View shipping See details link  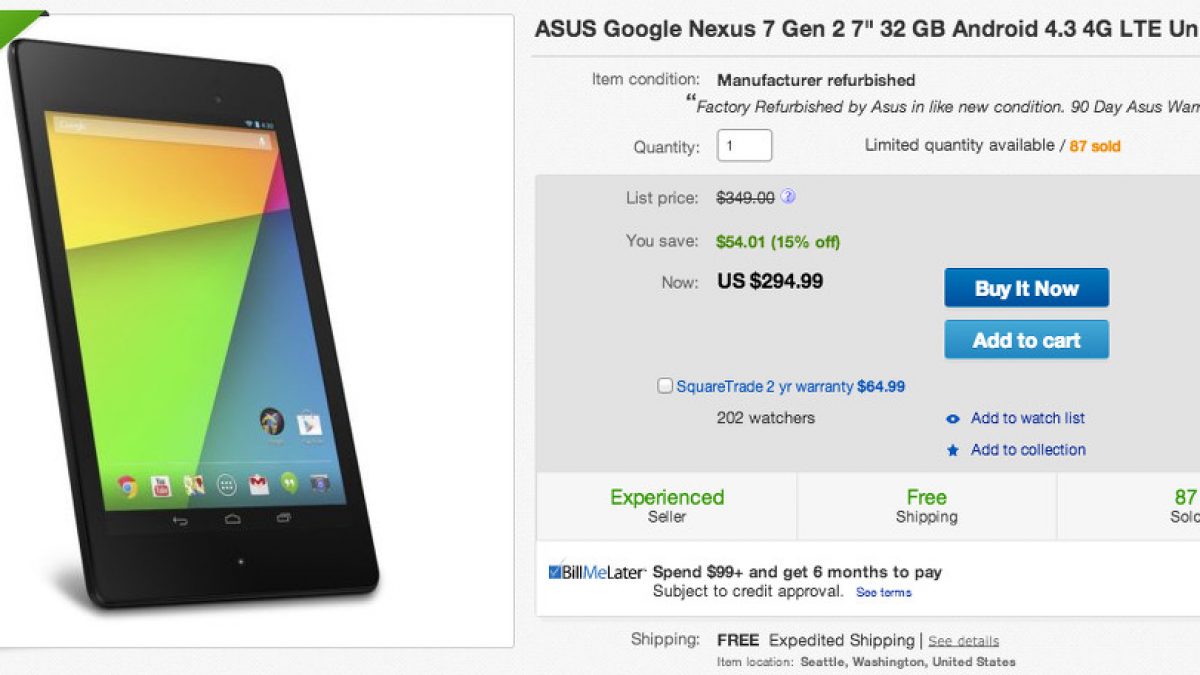pyautogui.click(x=963, y=641)
